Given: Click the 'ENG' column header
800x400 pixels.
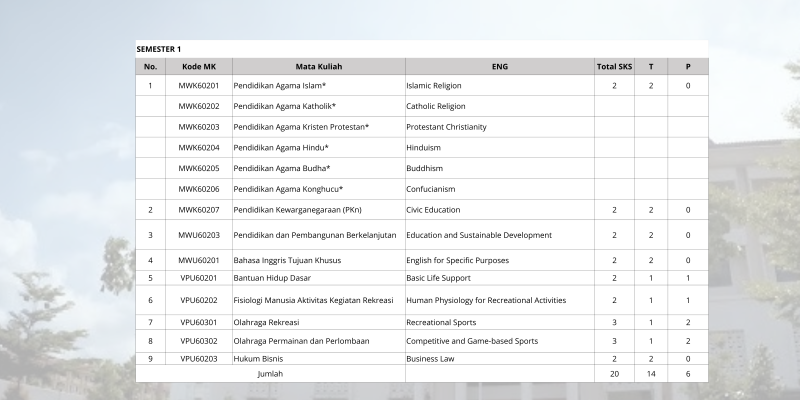Looking at the screenshot, I should [500, 66].
